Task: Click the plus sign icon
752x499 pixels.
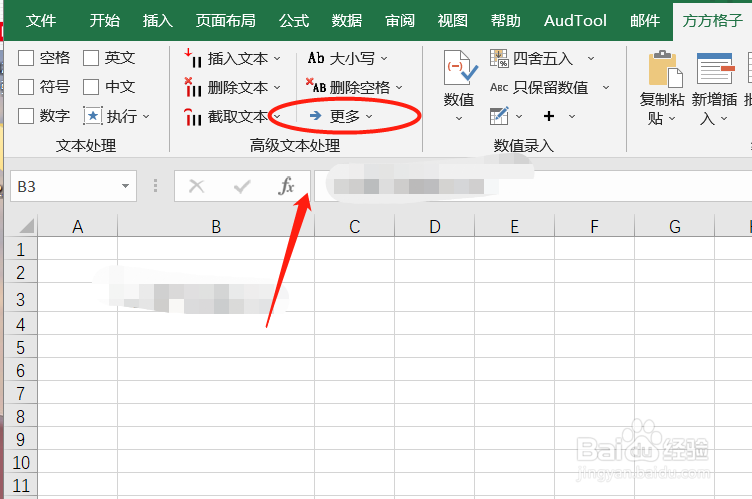Action: click(549, 116)
